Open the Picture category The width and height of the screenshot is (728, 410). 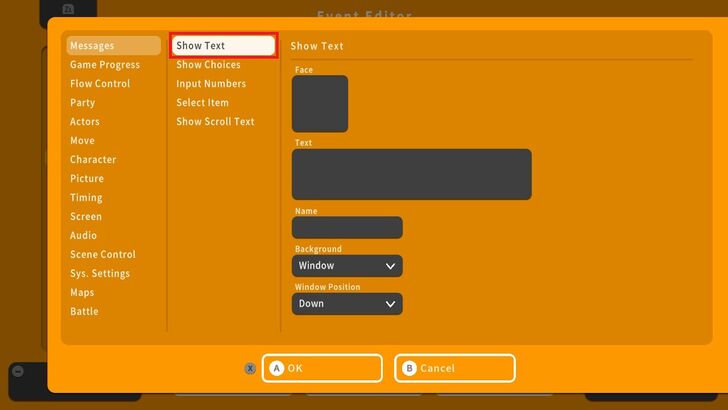(x=87, y=179)
